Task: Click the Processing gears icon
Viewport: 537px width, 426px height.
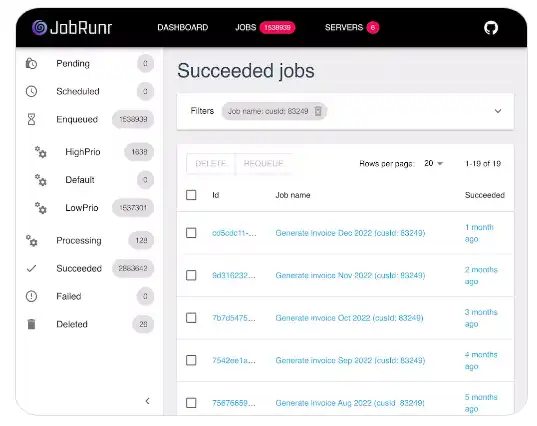Action: click(x=32, y=240)
